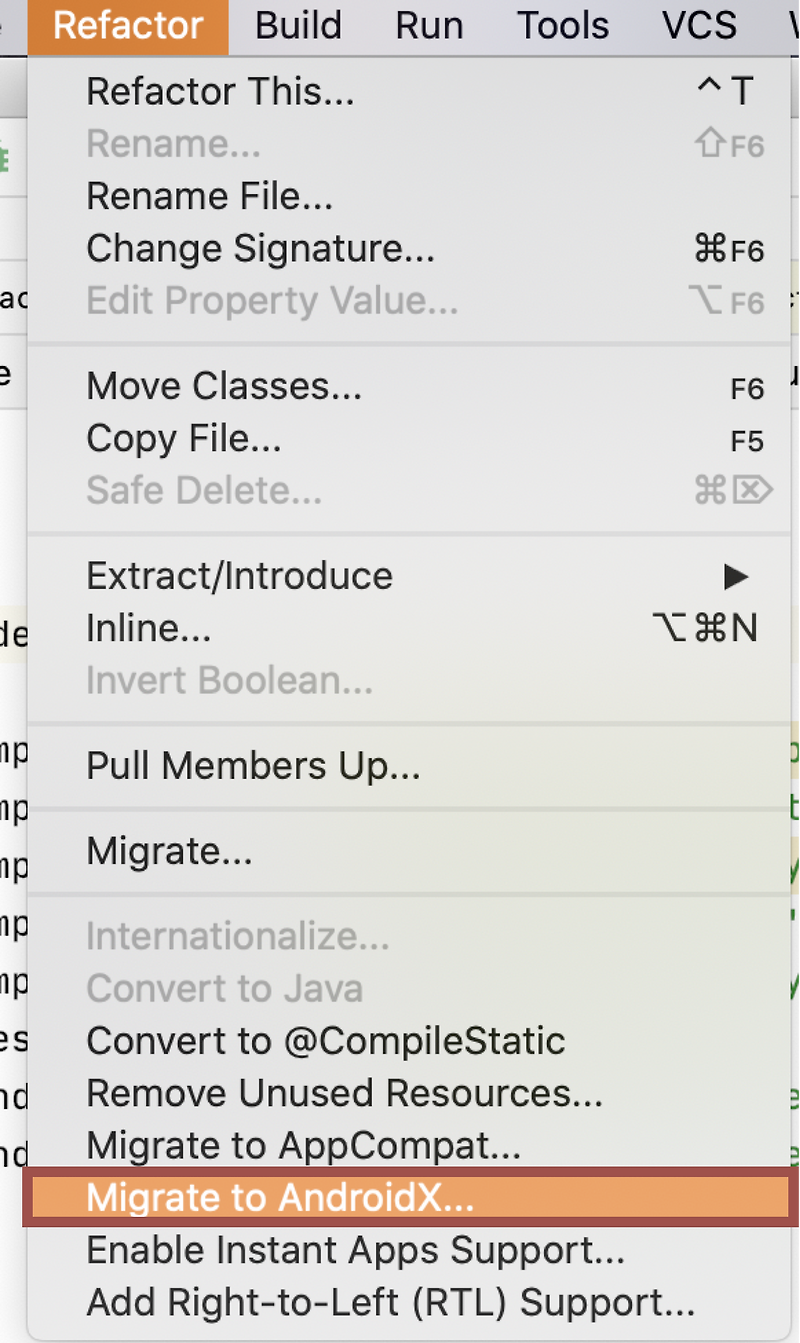Select Copy File

(x=182, y=438)
